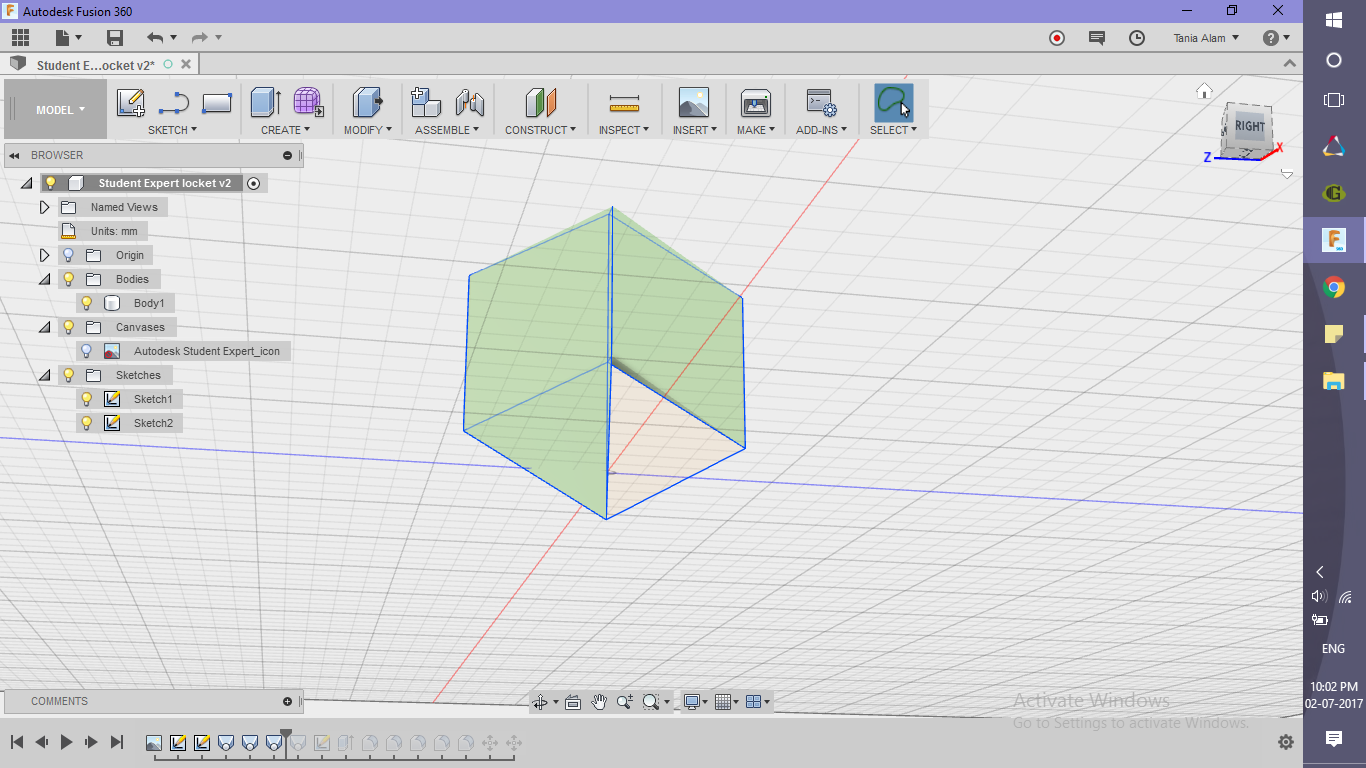Image resolution: width=1366 pixels, height=768 pixels.
Task: Collapse the BROWSER panel arrows
Action: tap(15, 155)
